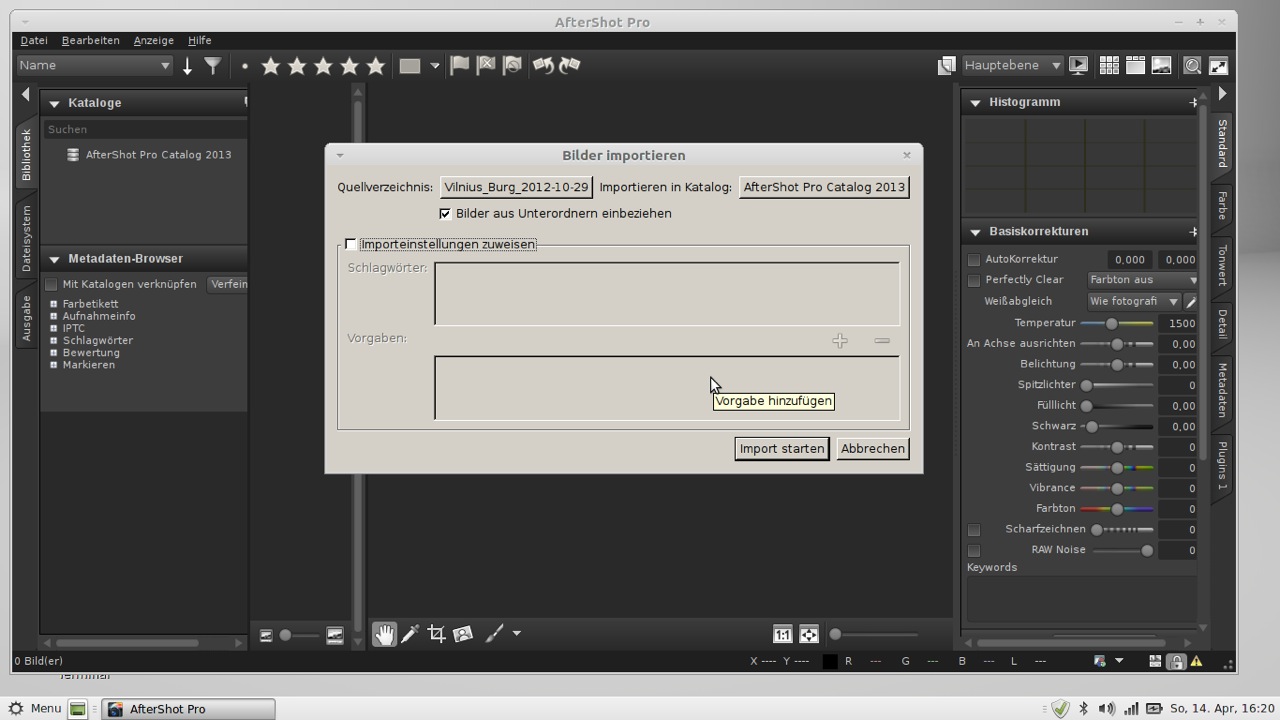The image size is (1280, 720).
Task: Click Import starten button
Action: 782,448
